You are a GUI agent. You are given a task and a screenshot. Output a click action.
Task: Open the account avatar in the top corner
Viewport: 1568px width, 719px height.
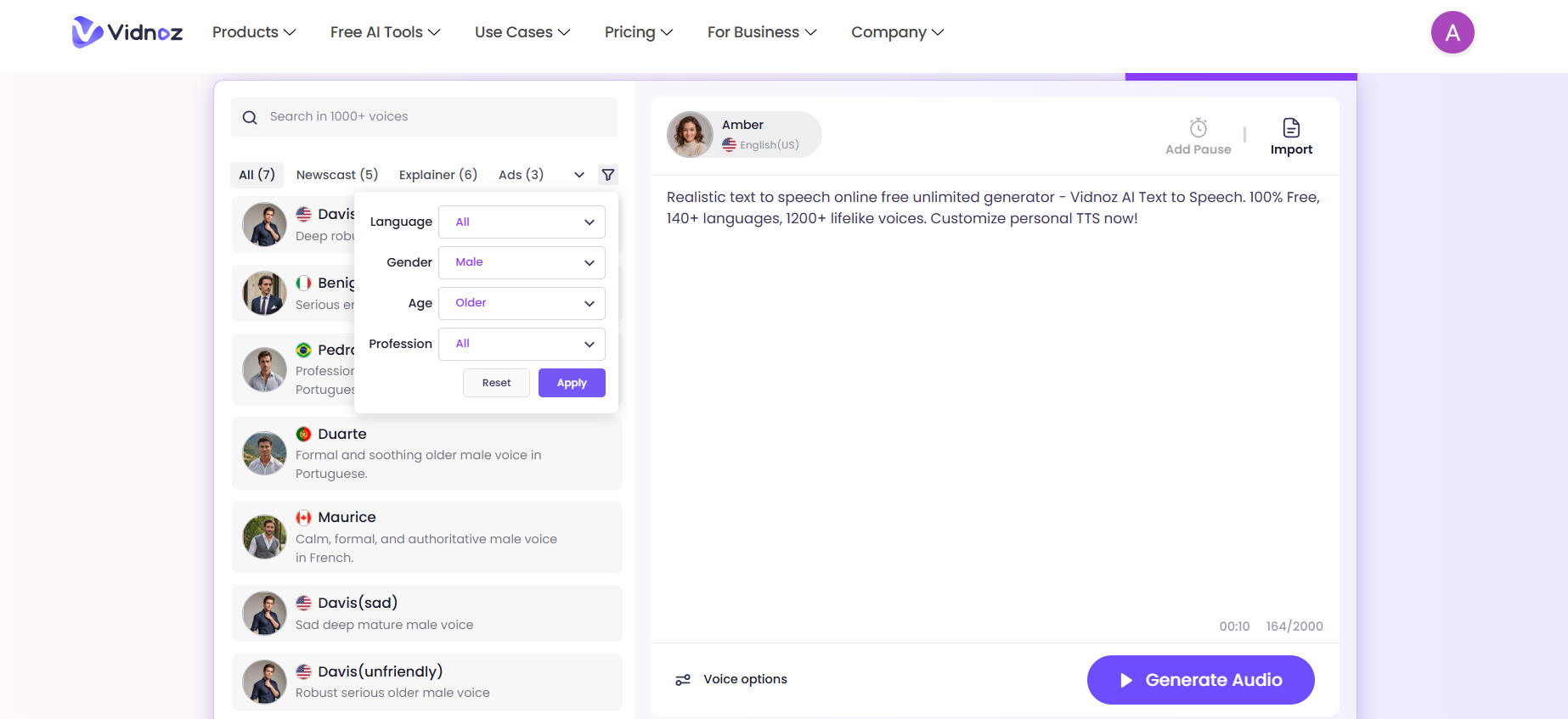pos(1452,31)
